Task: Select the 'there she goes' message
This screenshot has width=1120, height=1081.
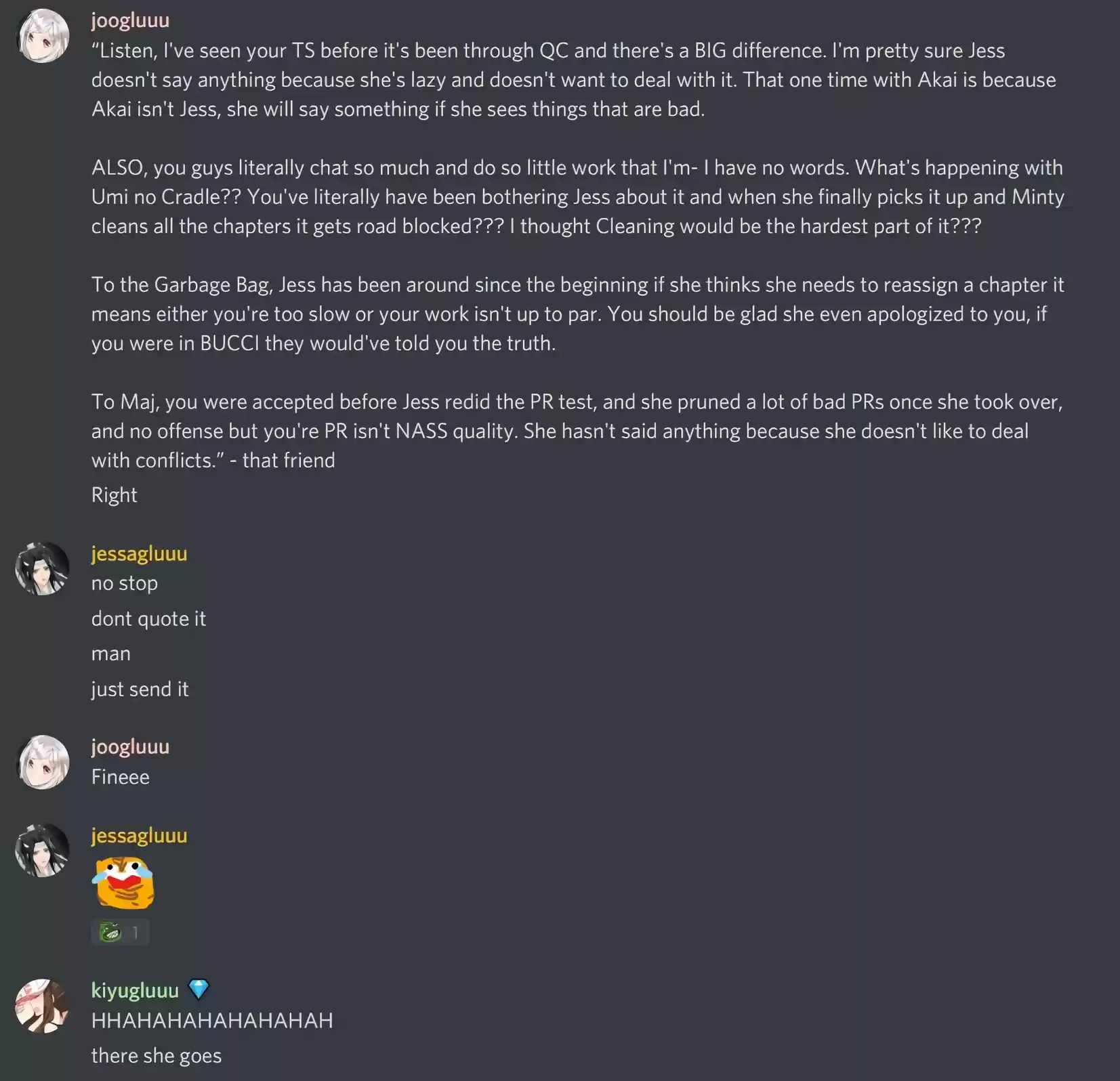Action: click(157, 1056)
